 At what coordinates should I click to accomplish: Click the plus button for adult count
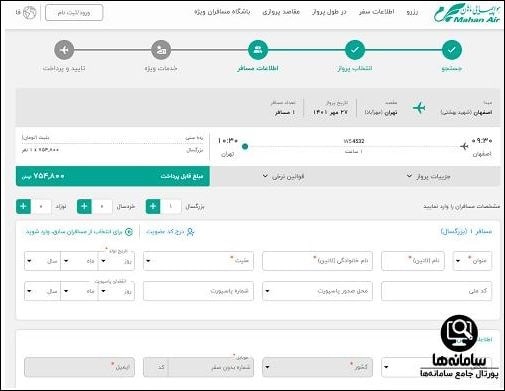click(x=153, y=206)
